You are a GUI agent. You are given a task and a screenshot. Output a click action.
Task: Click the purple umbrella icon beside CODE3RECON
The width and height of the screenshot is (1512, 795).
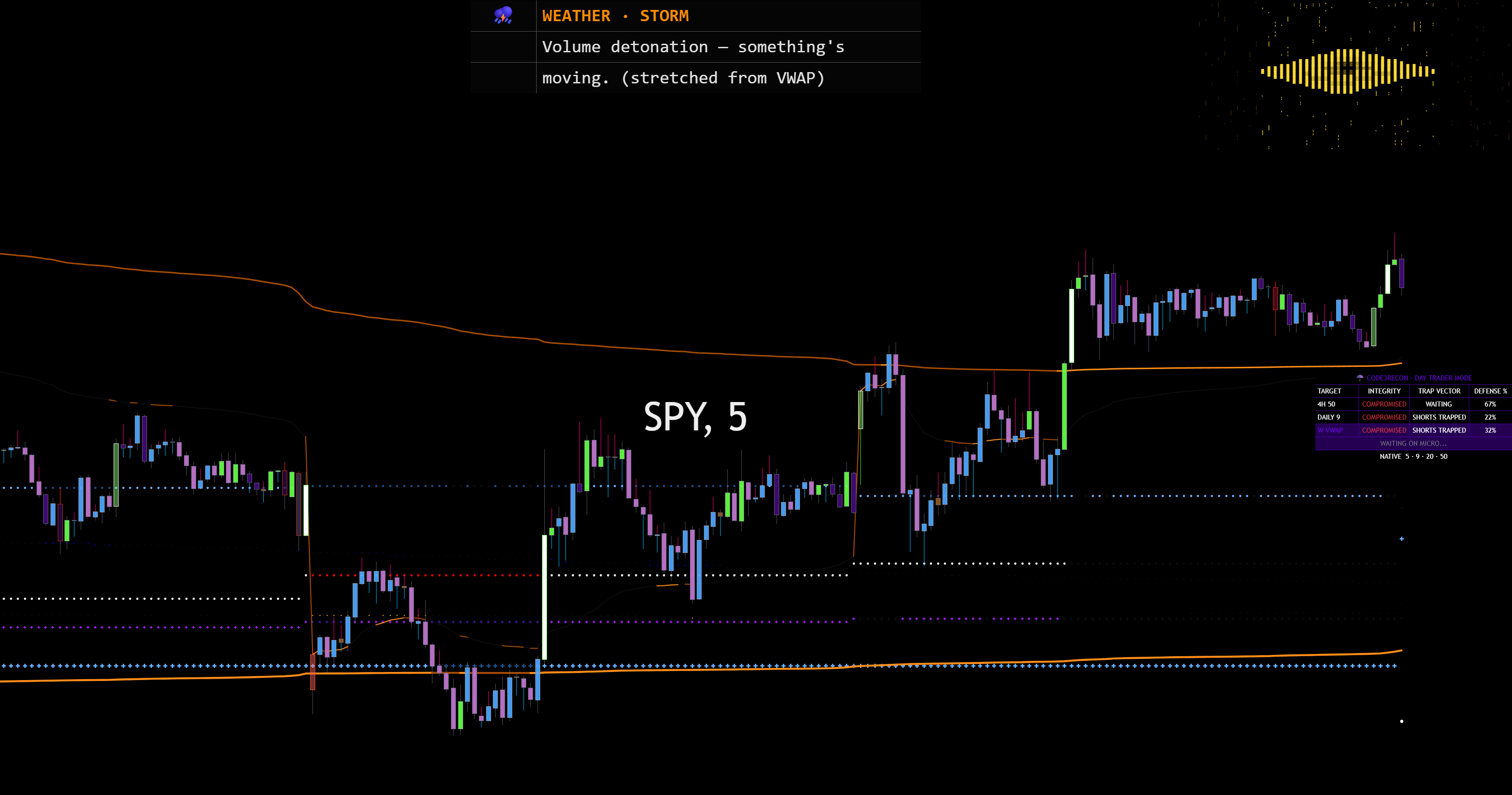[x=1360, y=378]
